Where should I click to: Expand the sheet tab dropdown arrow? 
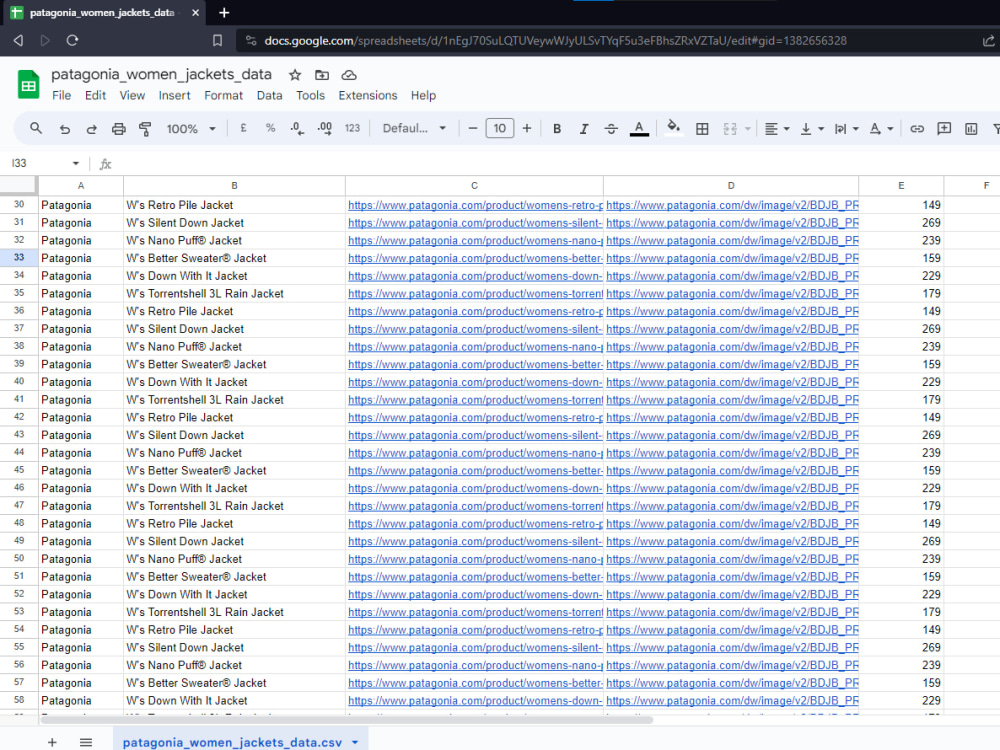point(355,742)
